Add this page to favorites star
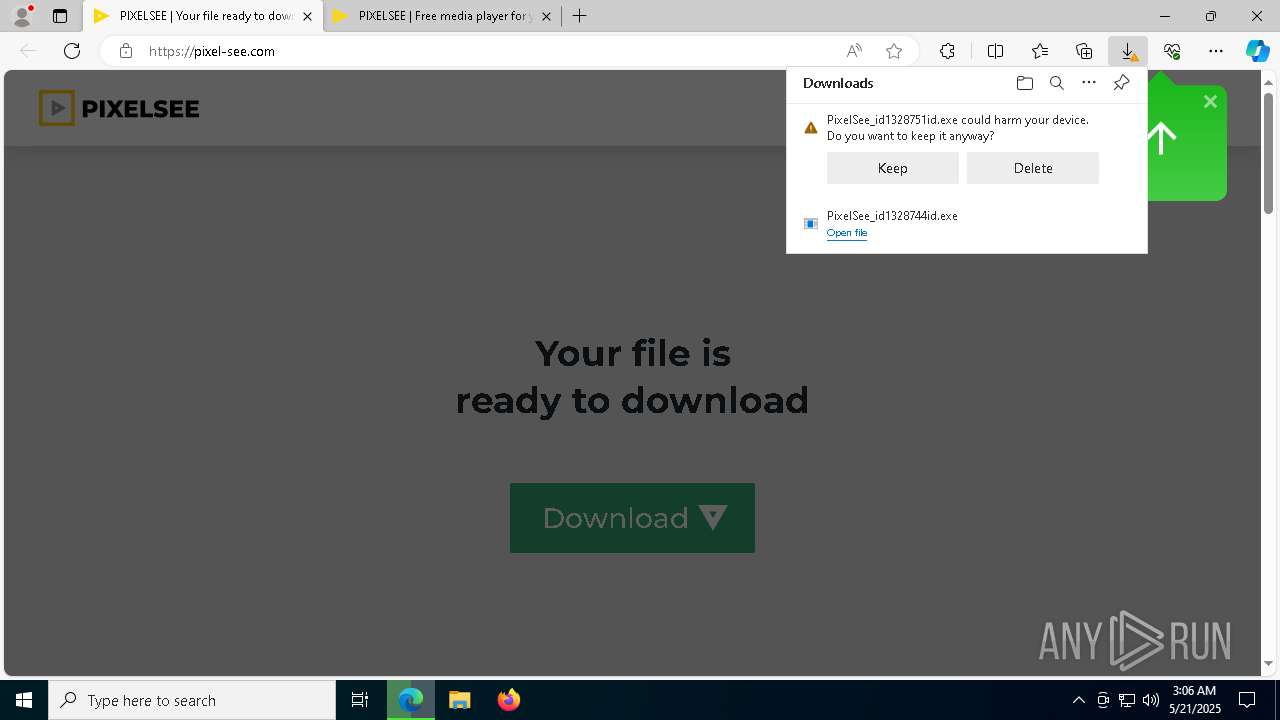The width and height of the screenshot is (1280, 720). (894, 51)
